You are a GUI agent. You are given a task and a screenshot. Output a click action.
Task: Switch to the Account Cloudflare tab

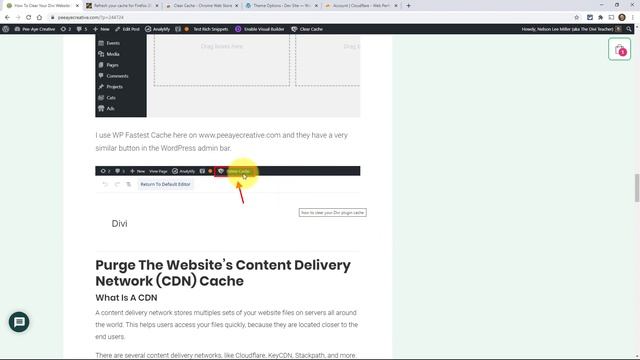pos(360,6)
